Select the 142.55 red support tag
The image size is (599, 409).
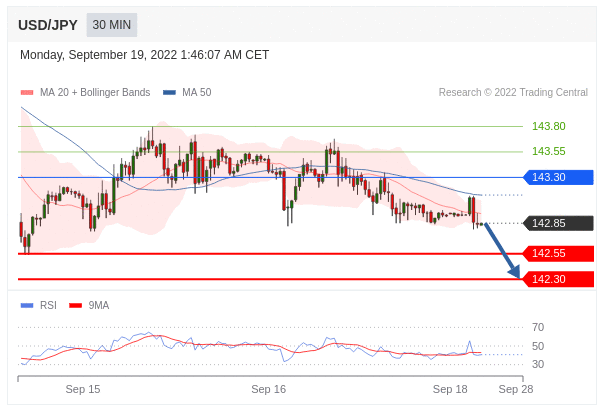[x=558, y=253]
